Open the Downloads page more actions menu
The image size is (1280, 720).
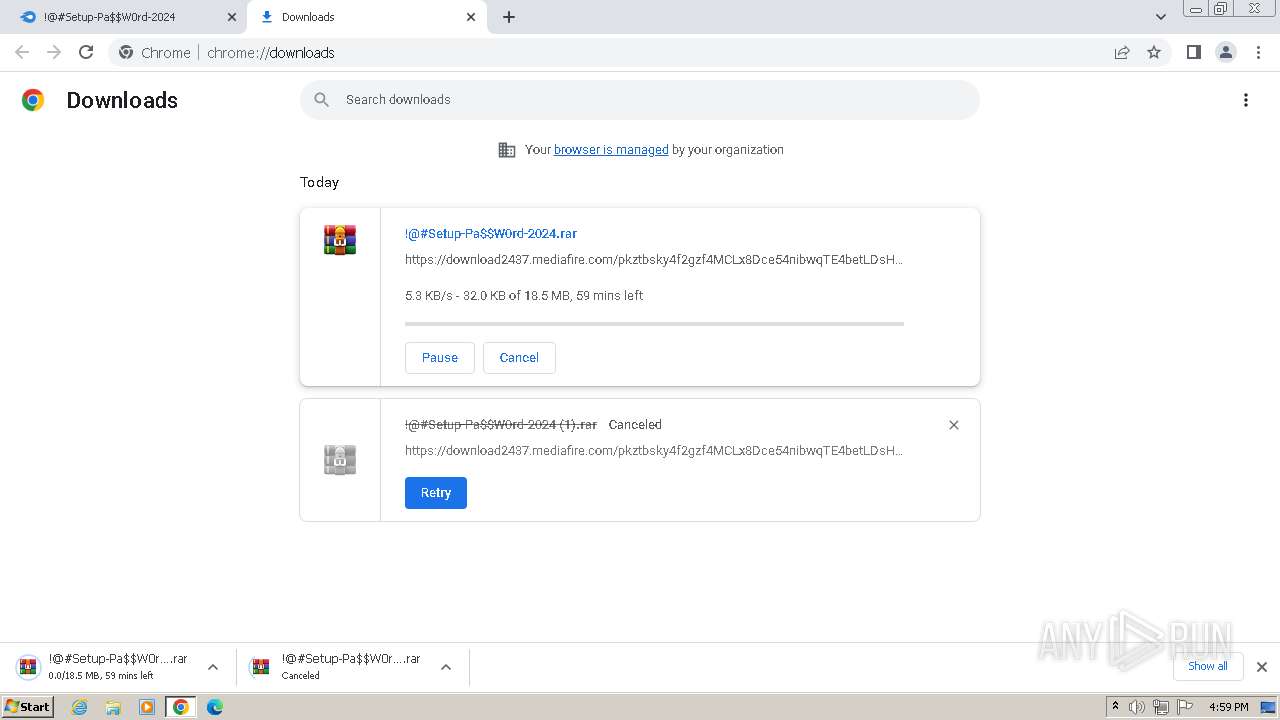pyautogui.click(x=1245, y=100)
